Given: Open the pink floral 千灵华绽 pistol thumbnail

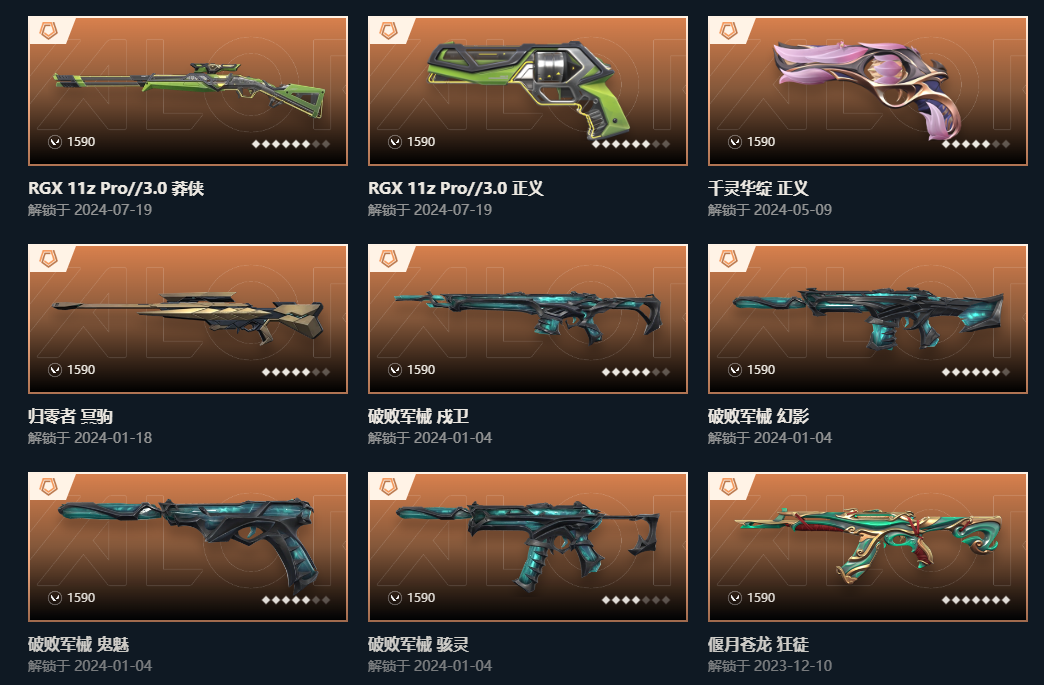Looking at the screenshot, I should tap(868, 91).
